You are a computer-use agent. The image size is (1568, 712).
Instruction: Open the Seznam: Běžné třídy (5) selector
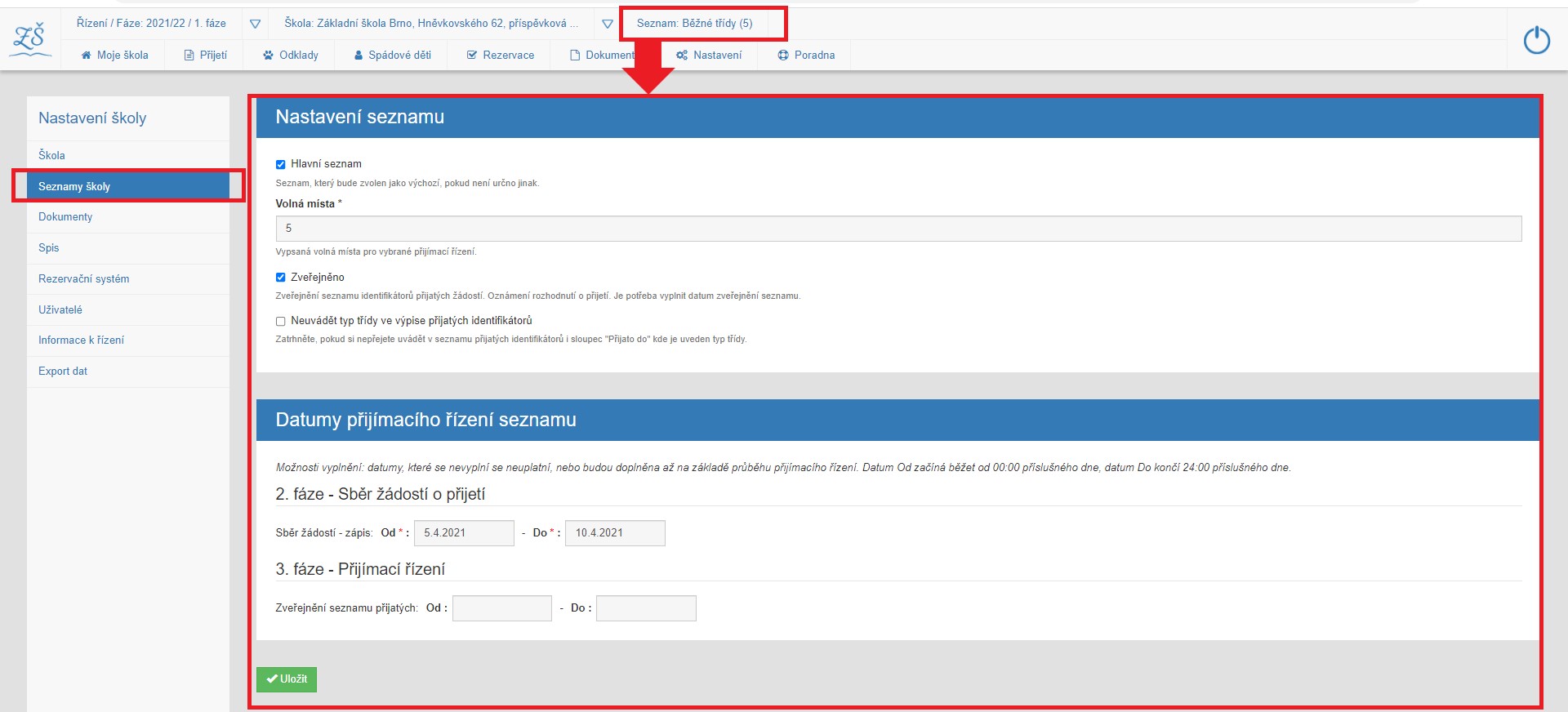click(695, 24)
